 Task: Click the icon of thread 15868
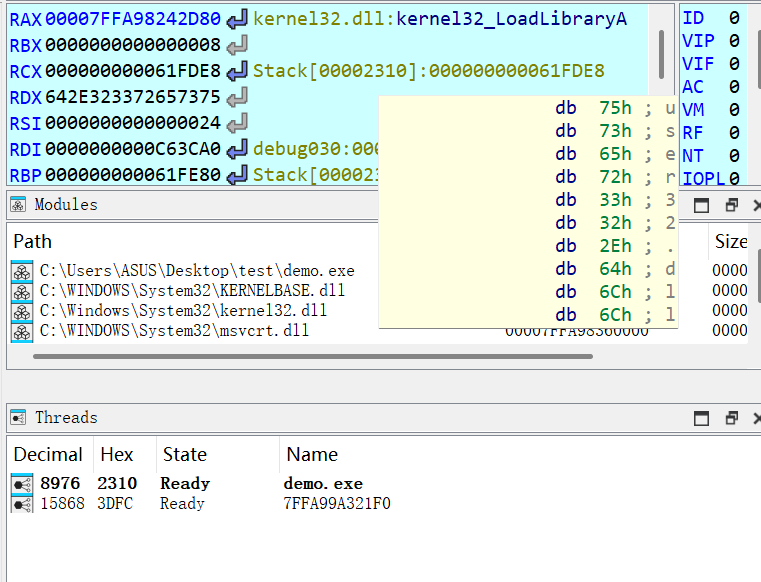[x=22, y=504]
